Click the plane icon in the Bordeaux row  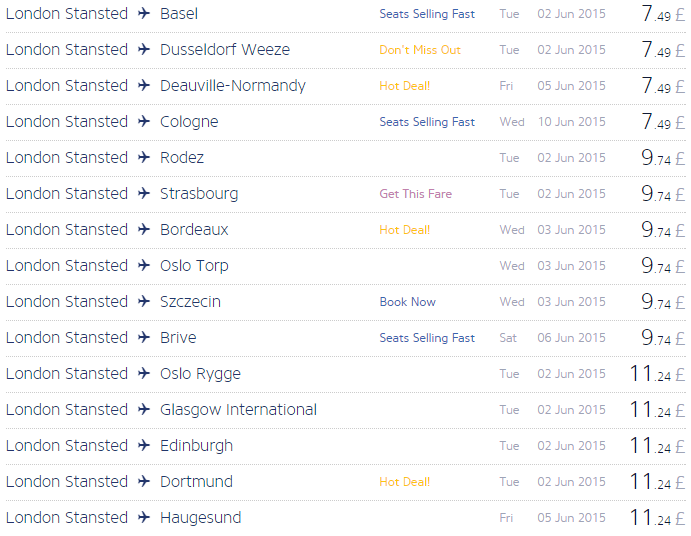[144, 229]
